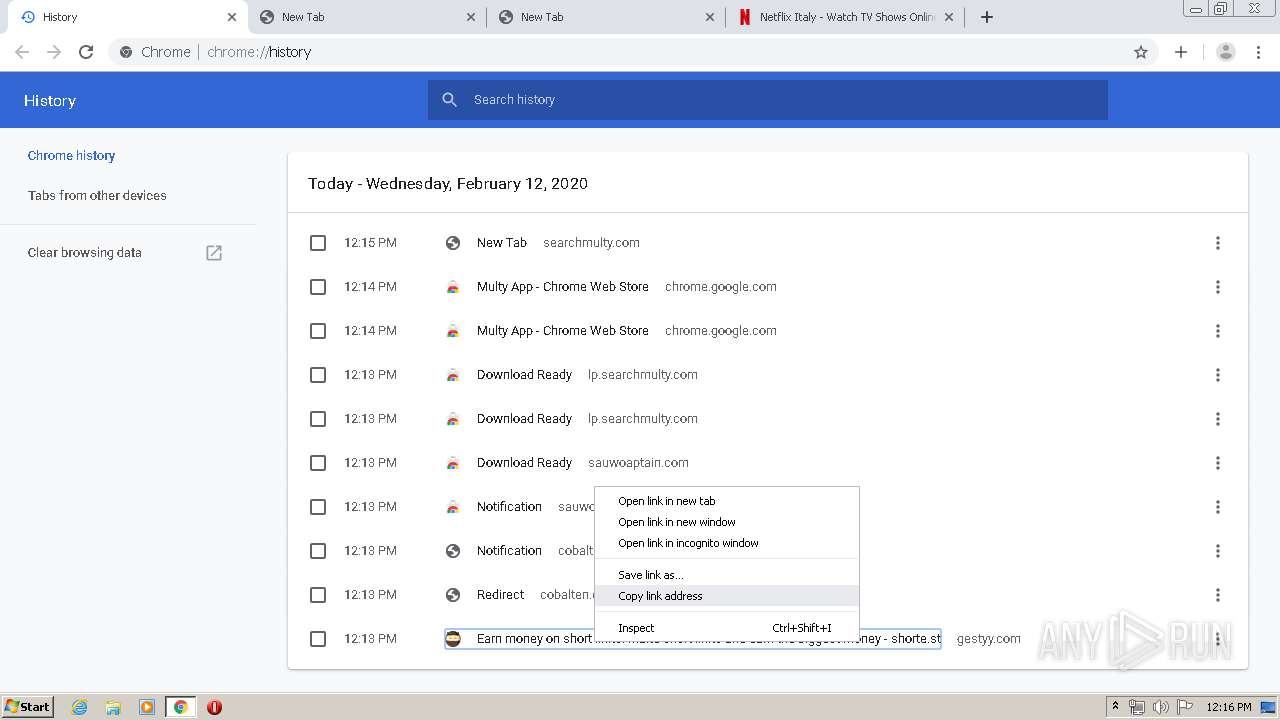The width and height of the screenshot is (1280, 720).
Task: Click the Windows Start button
Action: point(28,707)
